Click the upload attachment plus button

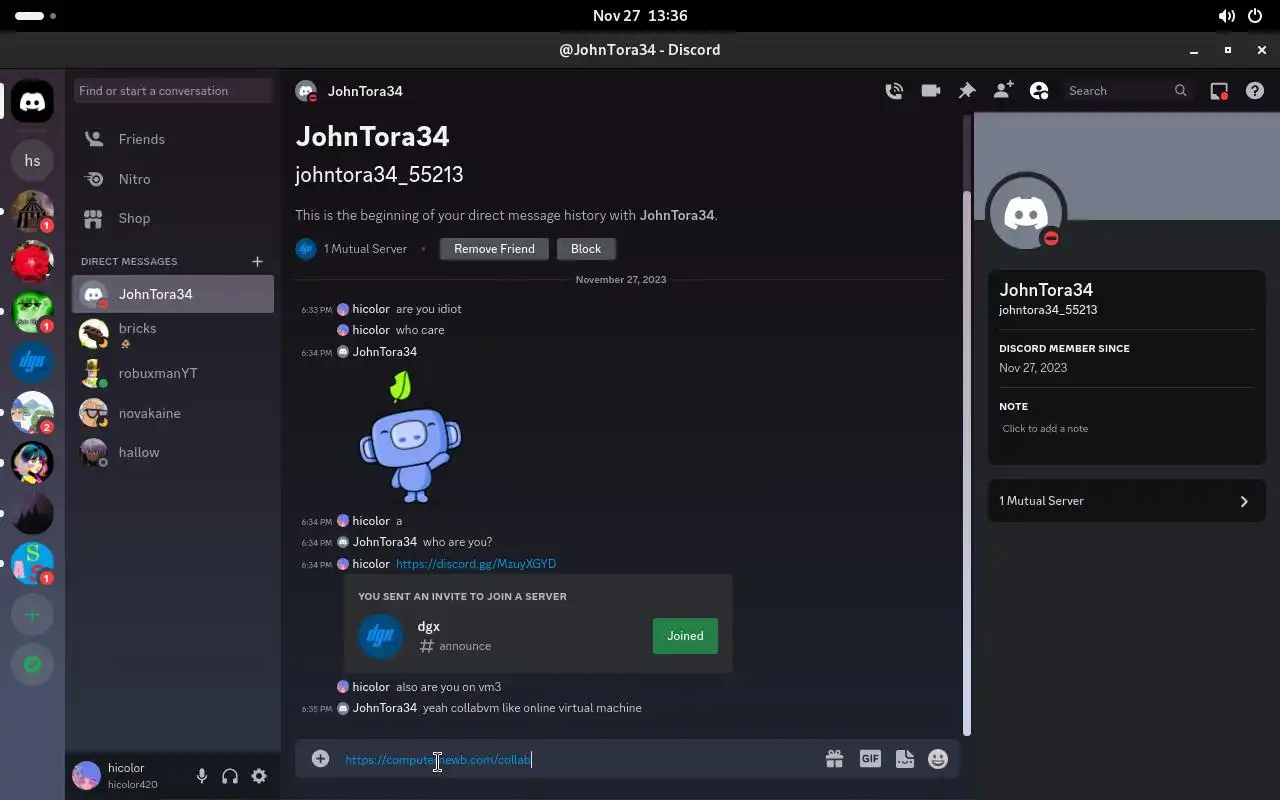coord(320,759)
